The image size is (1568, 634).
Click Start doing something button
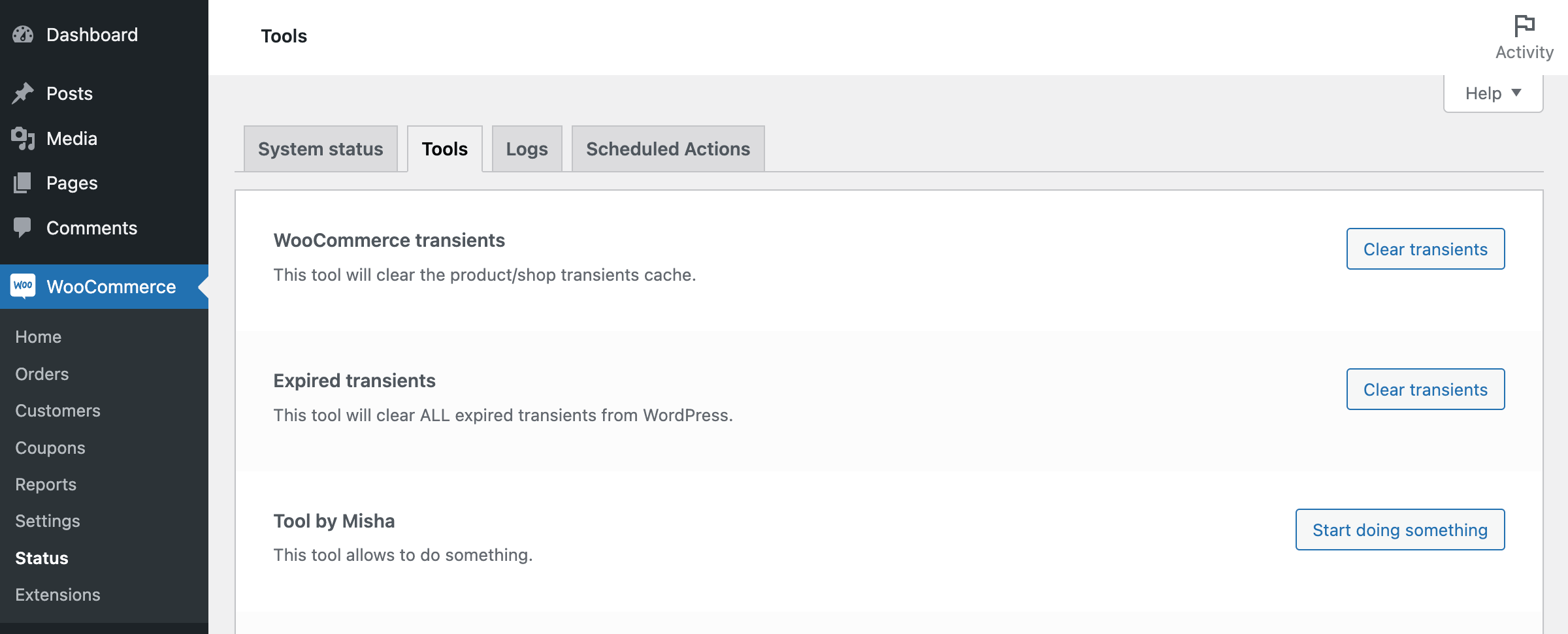[1399, 530]
